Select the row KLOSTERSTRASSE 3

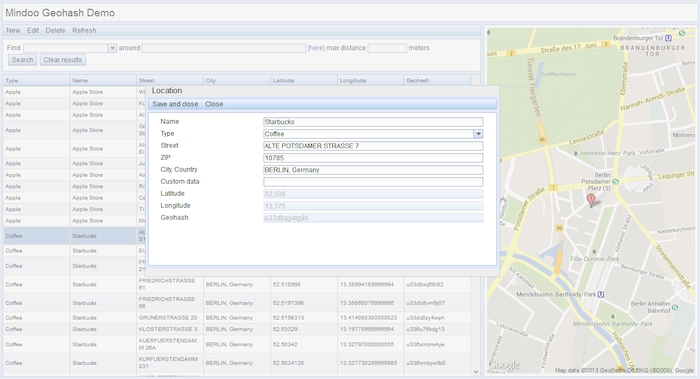(237, 329)
